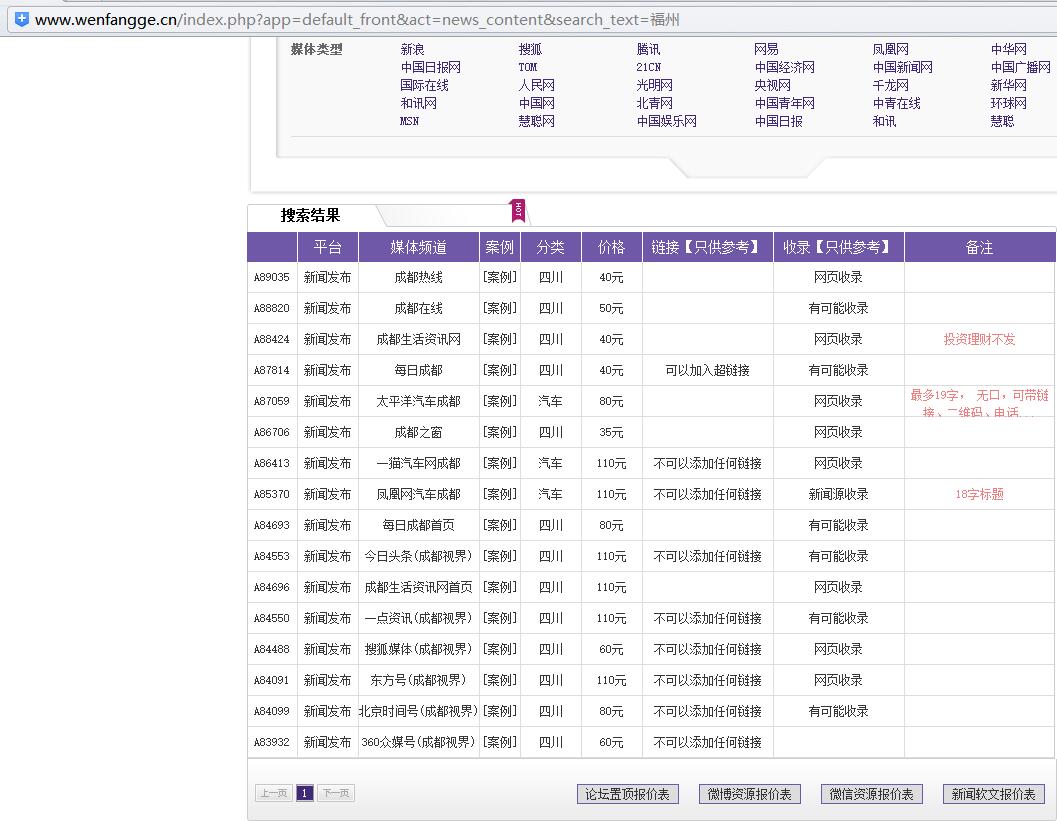
Task: Select the 360众媒号(成都视界) channel cell
Action: coord(419,742)
